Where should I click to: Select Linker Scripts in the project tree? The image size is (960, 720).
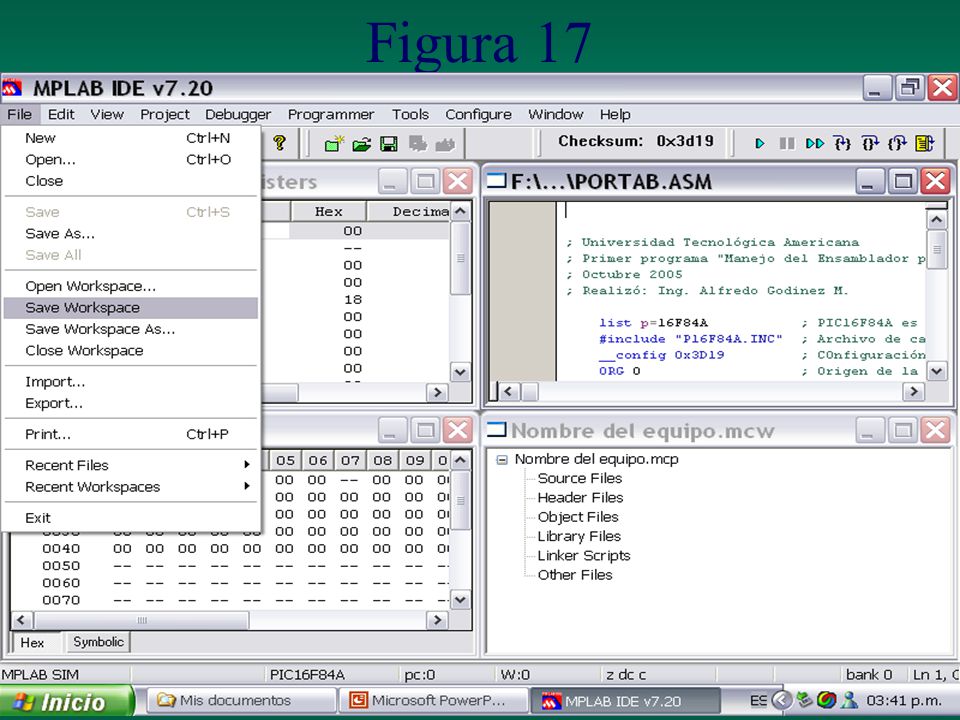[583, 555]
